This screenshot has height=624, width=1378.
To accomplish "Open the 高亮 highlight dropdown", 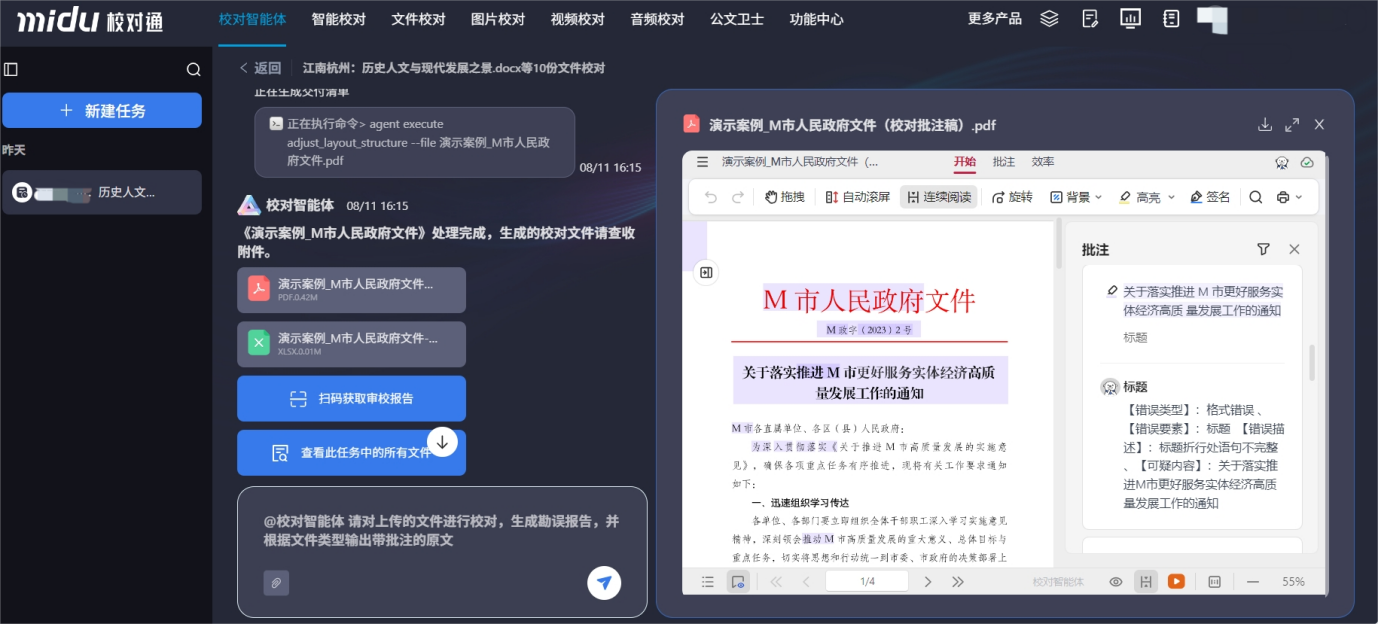I will point(1148,197).
